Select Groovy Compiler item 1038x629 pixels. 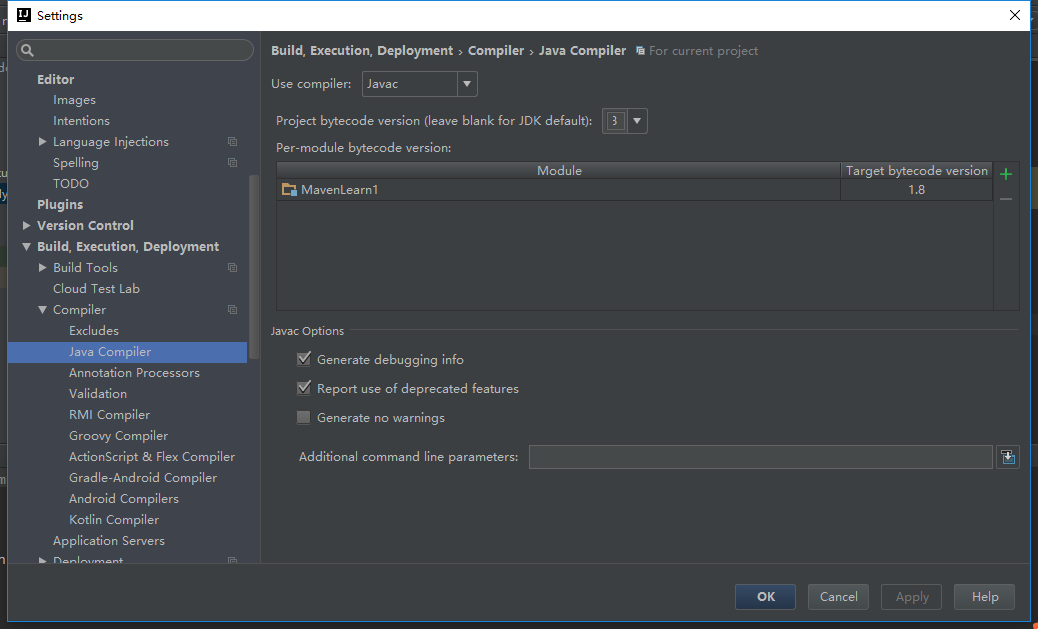tap(118, 436)
